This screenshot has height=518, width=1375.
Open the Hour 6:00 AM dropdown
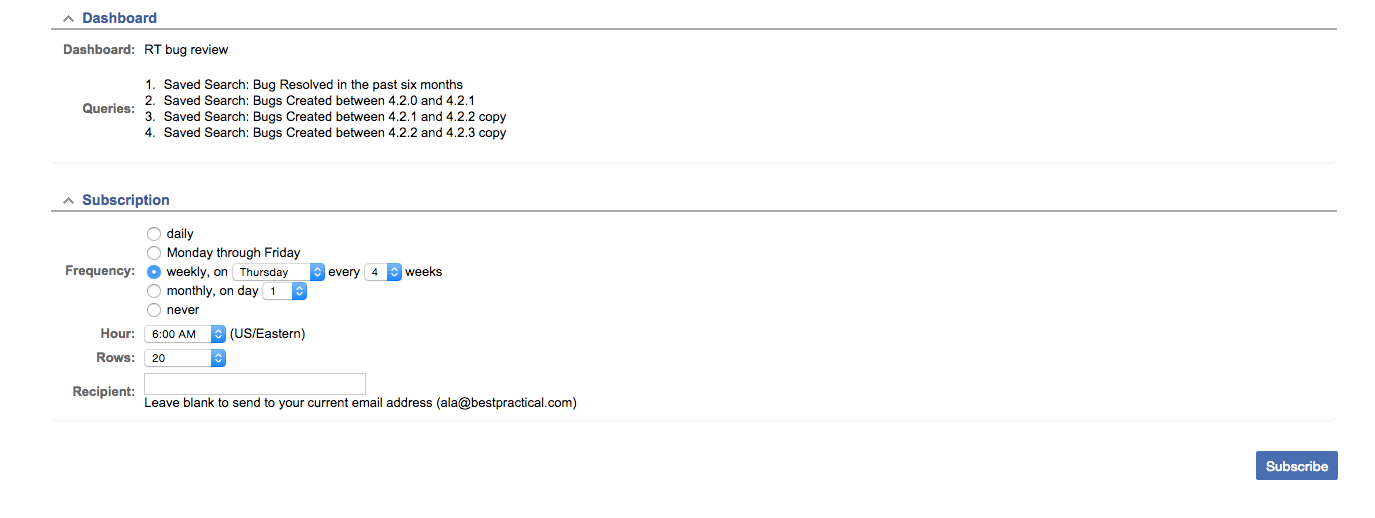click(x=185, y=334)
